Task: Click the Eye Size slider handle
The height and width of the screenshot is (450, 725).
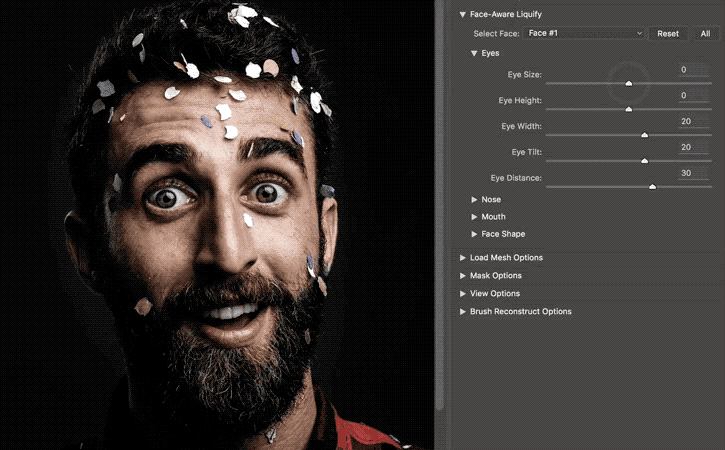Action: coord(629,84)
